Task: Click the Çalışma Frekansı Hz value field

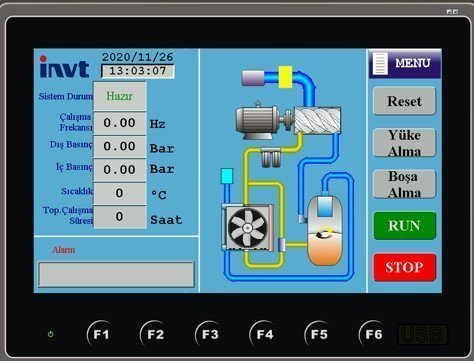Action: pyautogui.click(x=120, y=123)
